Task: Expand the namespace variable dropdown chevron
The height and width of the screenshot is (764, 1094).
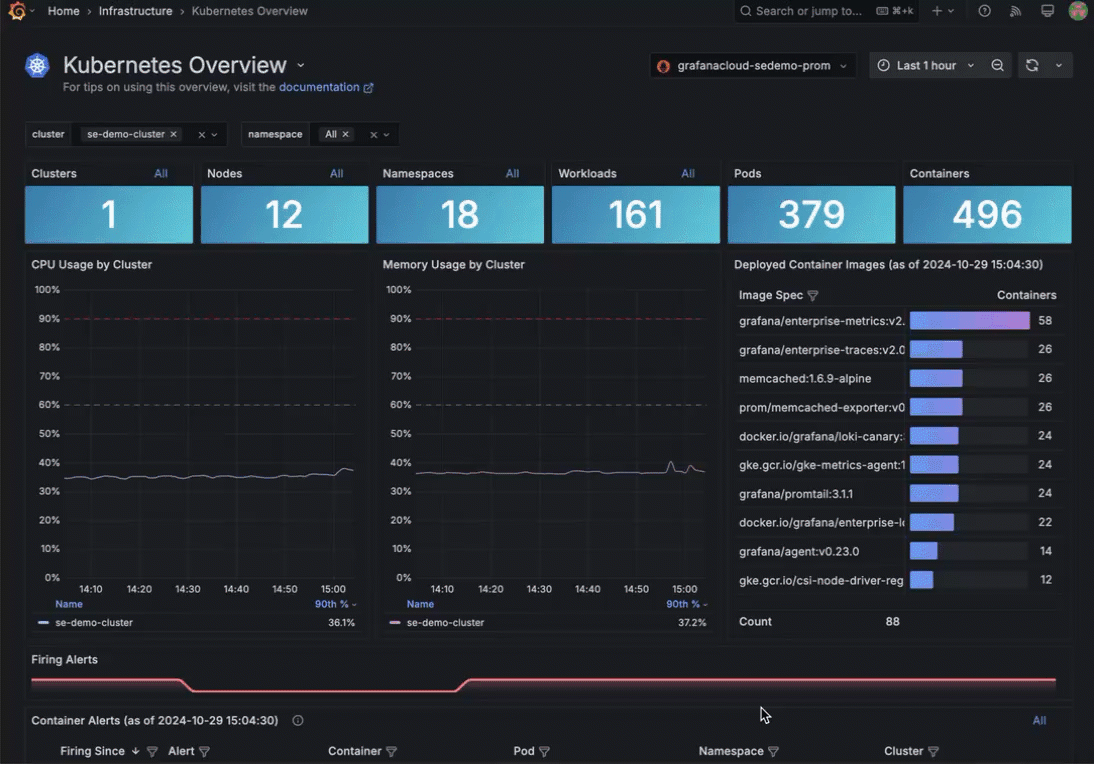Action: click(386, 135)
